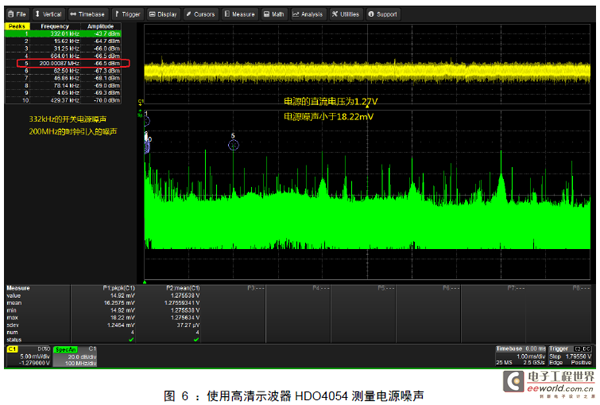This screenshot has height=405, width=600.
Task: Expand the Timebase menu
Action: pos(89,15)
